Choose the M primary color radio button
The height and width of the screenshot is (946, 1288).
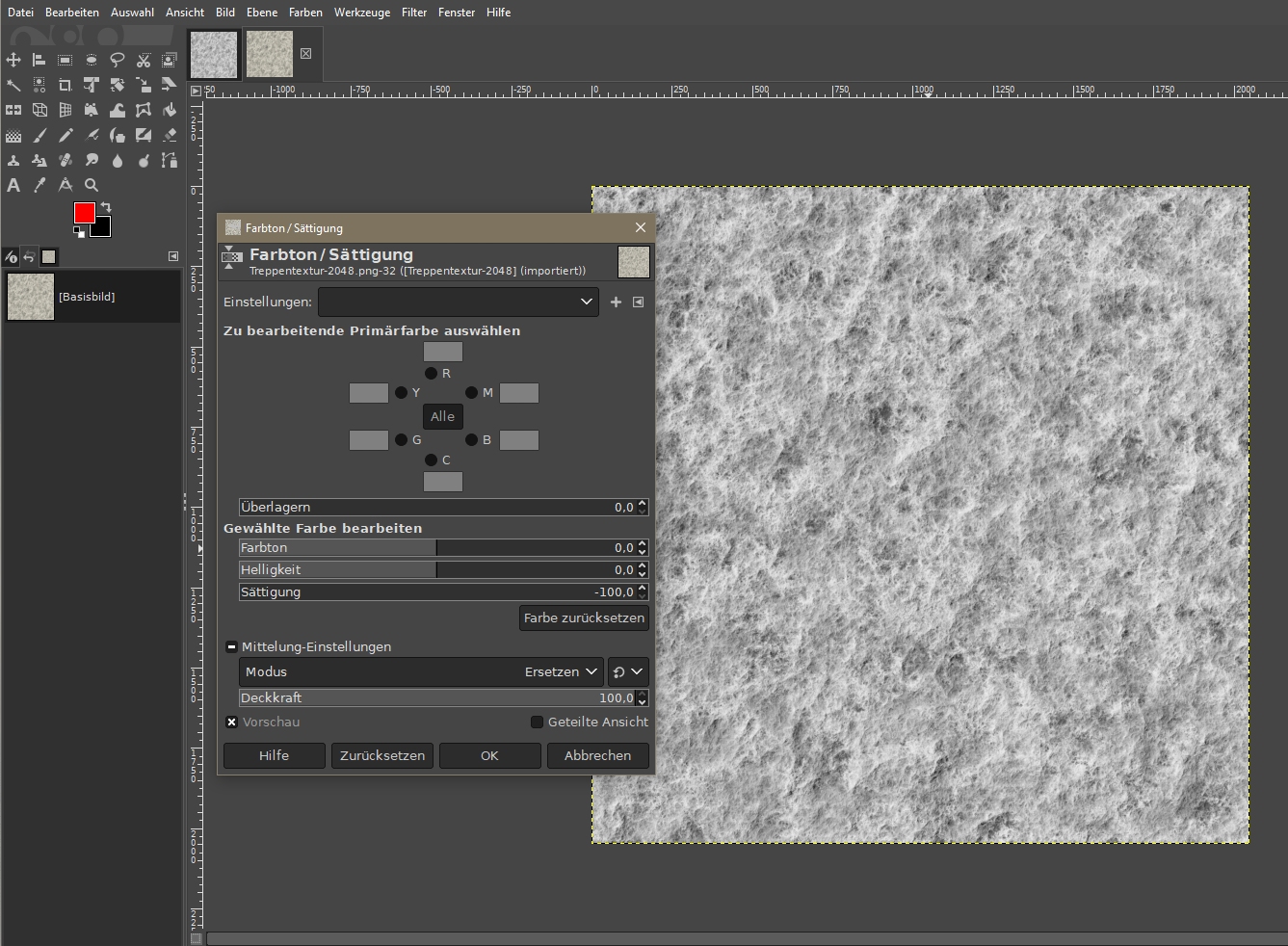471,392
